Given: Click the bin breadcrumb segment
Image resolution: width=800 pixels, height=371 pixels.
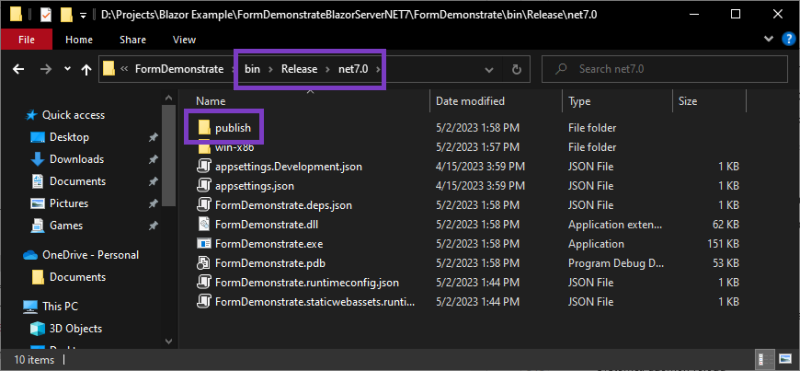Looking at the screenshot, I should coord(252,69).
